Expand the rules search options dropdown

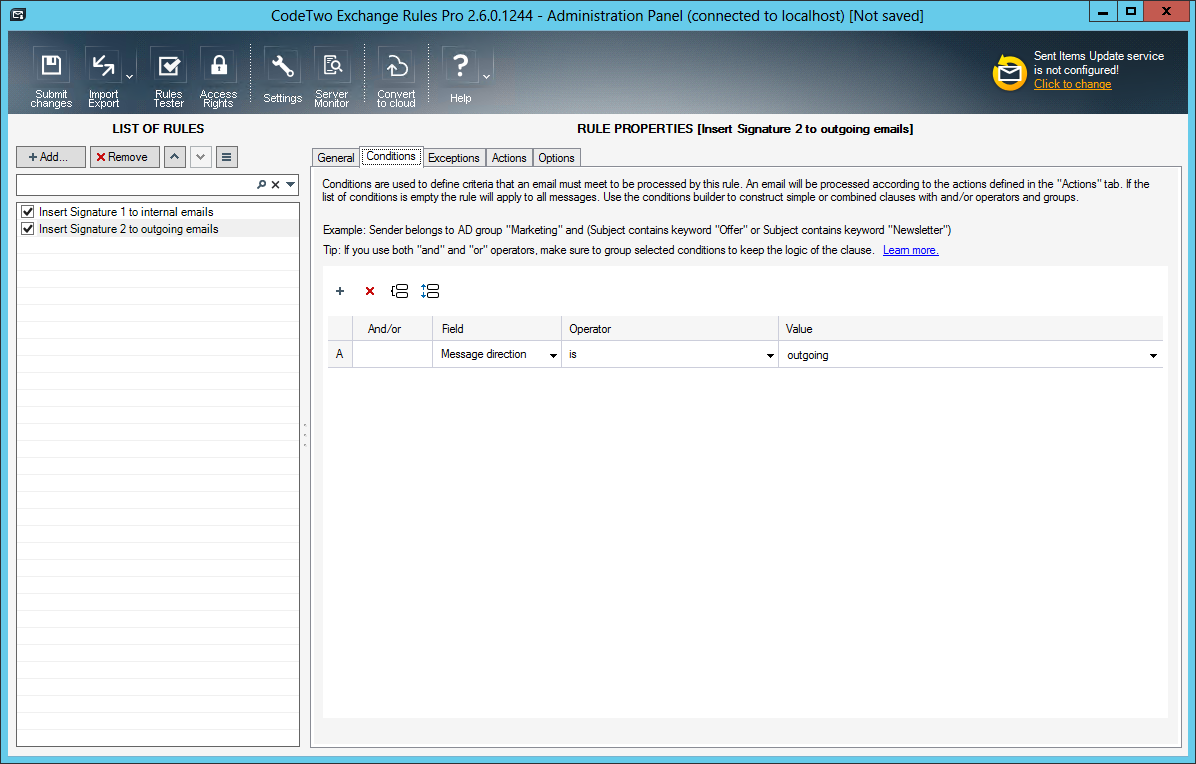pos(291,185)
